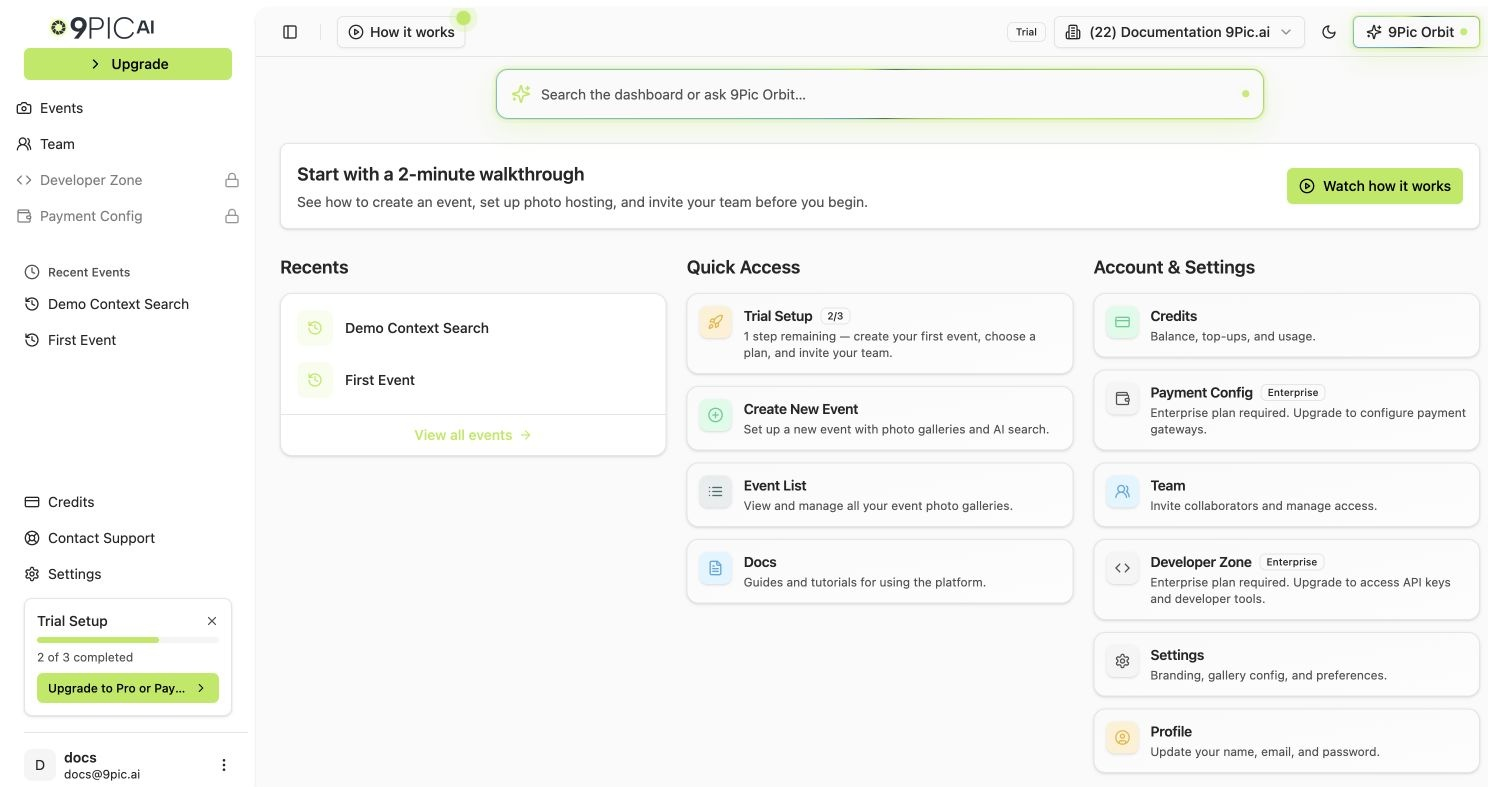This screenshot has width=1488, height=787.
Task: Dismiss the Trial Setup card
Action: coord(212,621)
